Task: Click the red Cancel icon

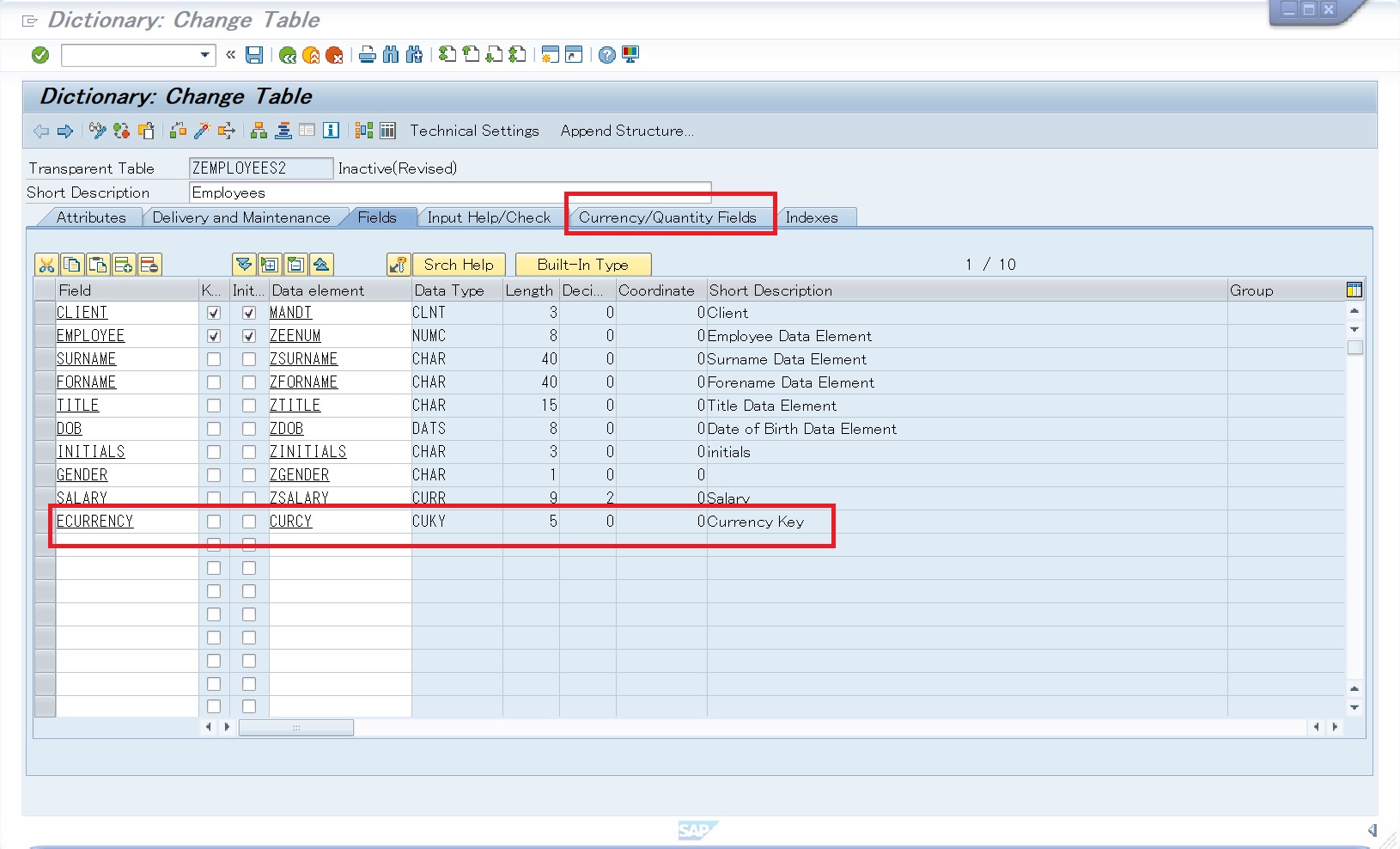Action: pos(334,55)
